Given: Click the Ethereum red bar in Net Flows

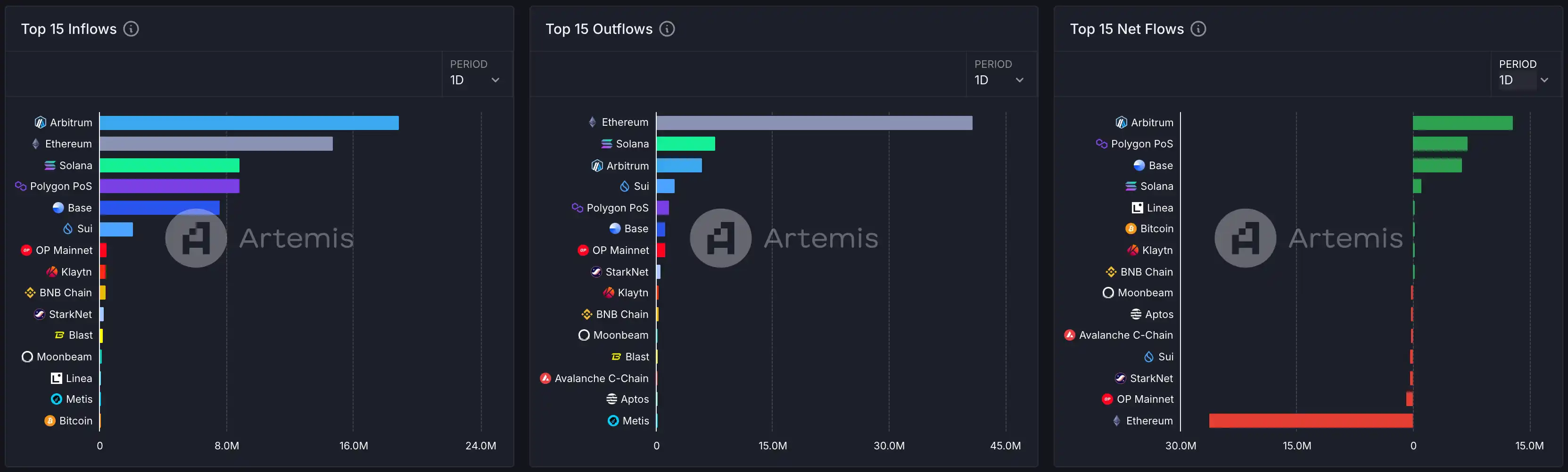Looking at the screenshot, I should [1310, 420].
